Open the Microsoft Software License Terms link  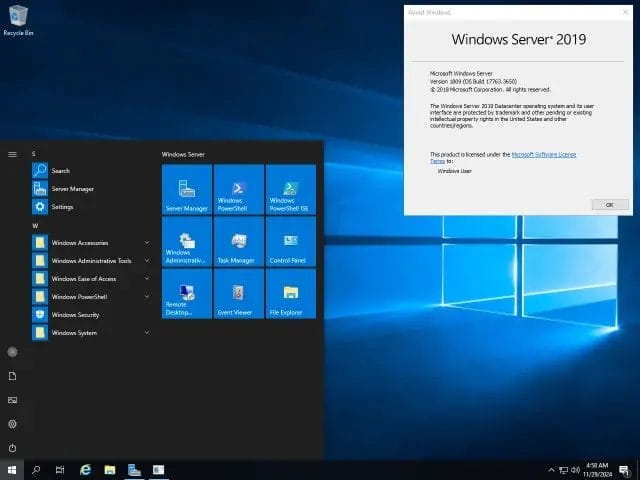click(544, 154)
